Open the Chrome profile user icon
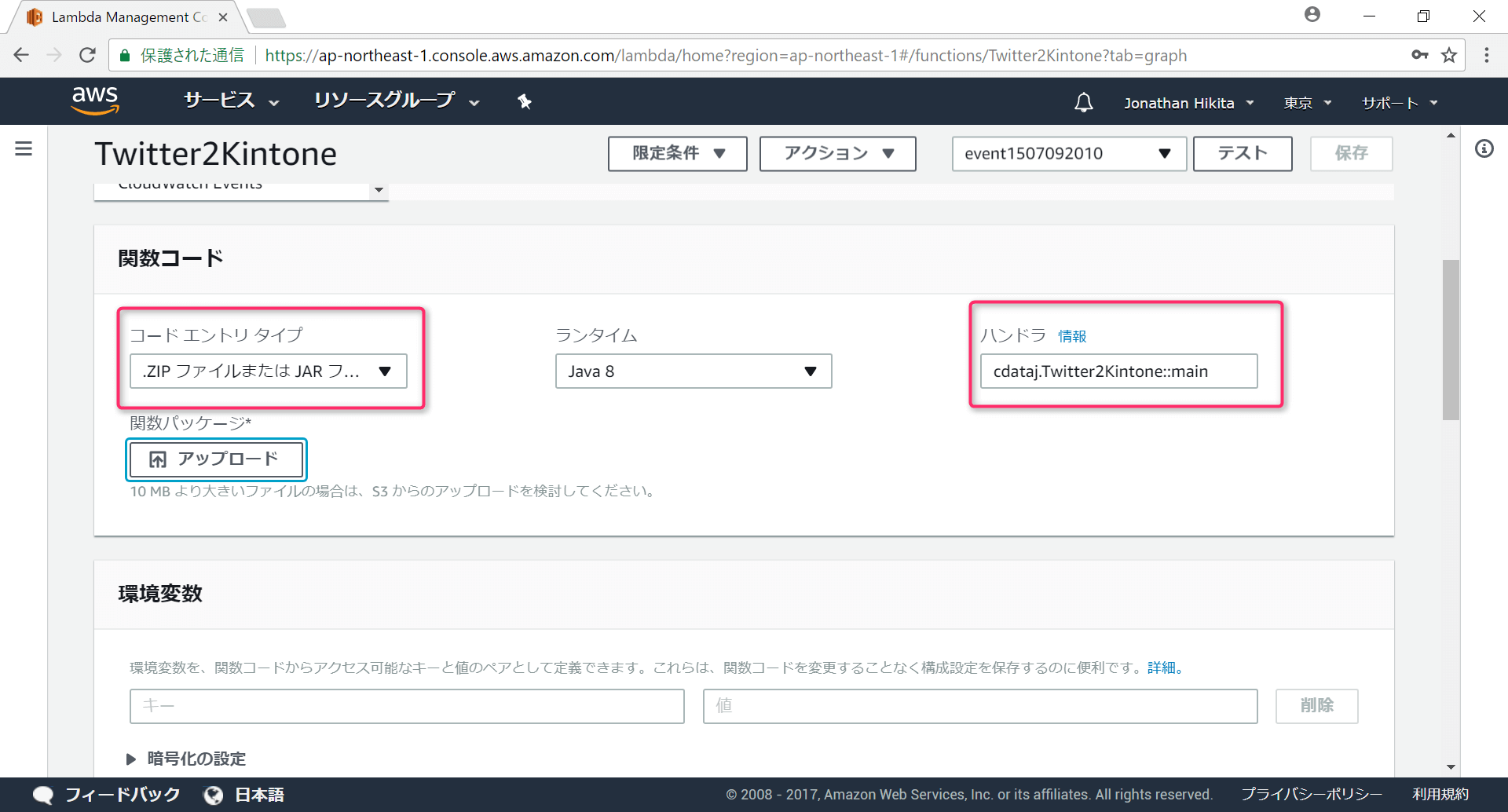 [1312, 15]
